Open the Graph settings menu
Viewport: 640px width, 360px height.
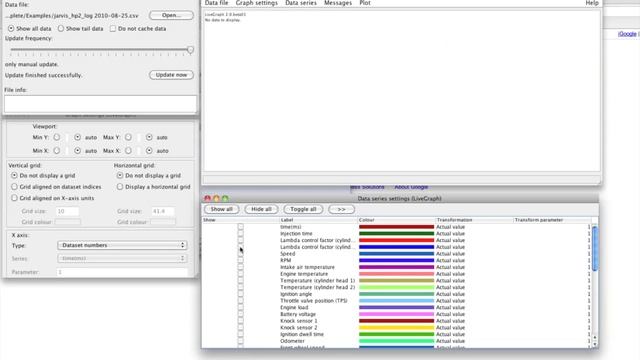[256, 3]
